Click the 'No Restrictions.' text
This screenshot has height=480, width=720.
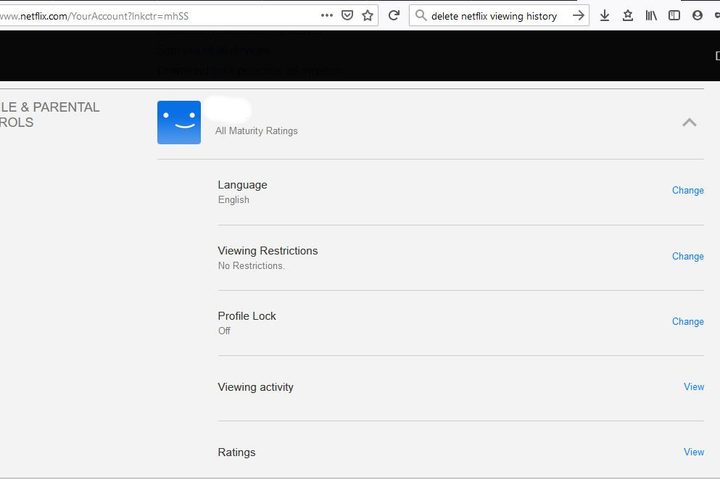click(x=251, y=266)
